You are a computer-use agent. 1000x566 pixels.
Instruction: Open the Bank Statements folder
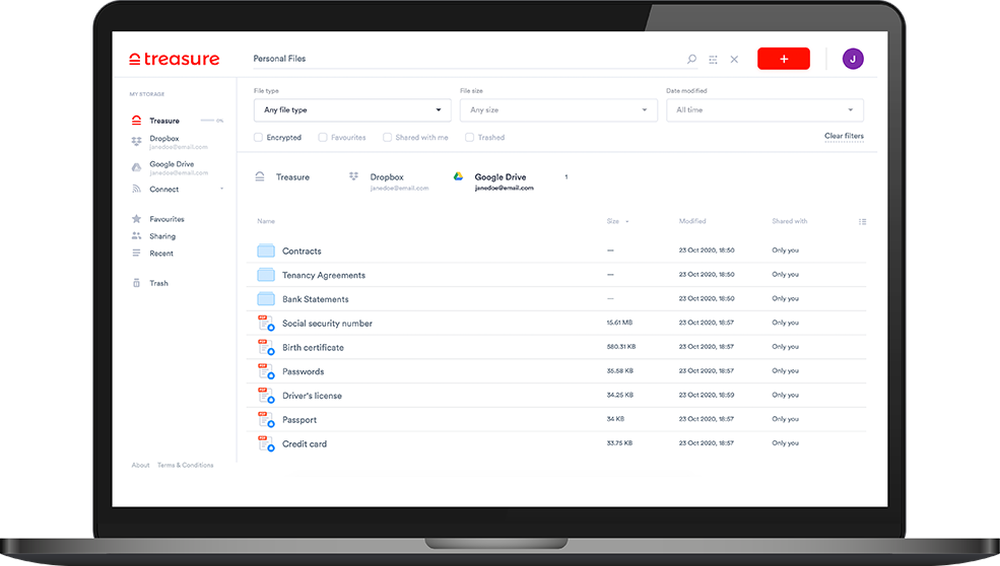point(556,299)
